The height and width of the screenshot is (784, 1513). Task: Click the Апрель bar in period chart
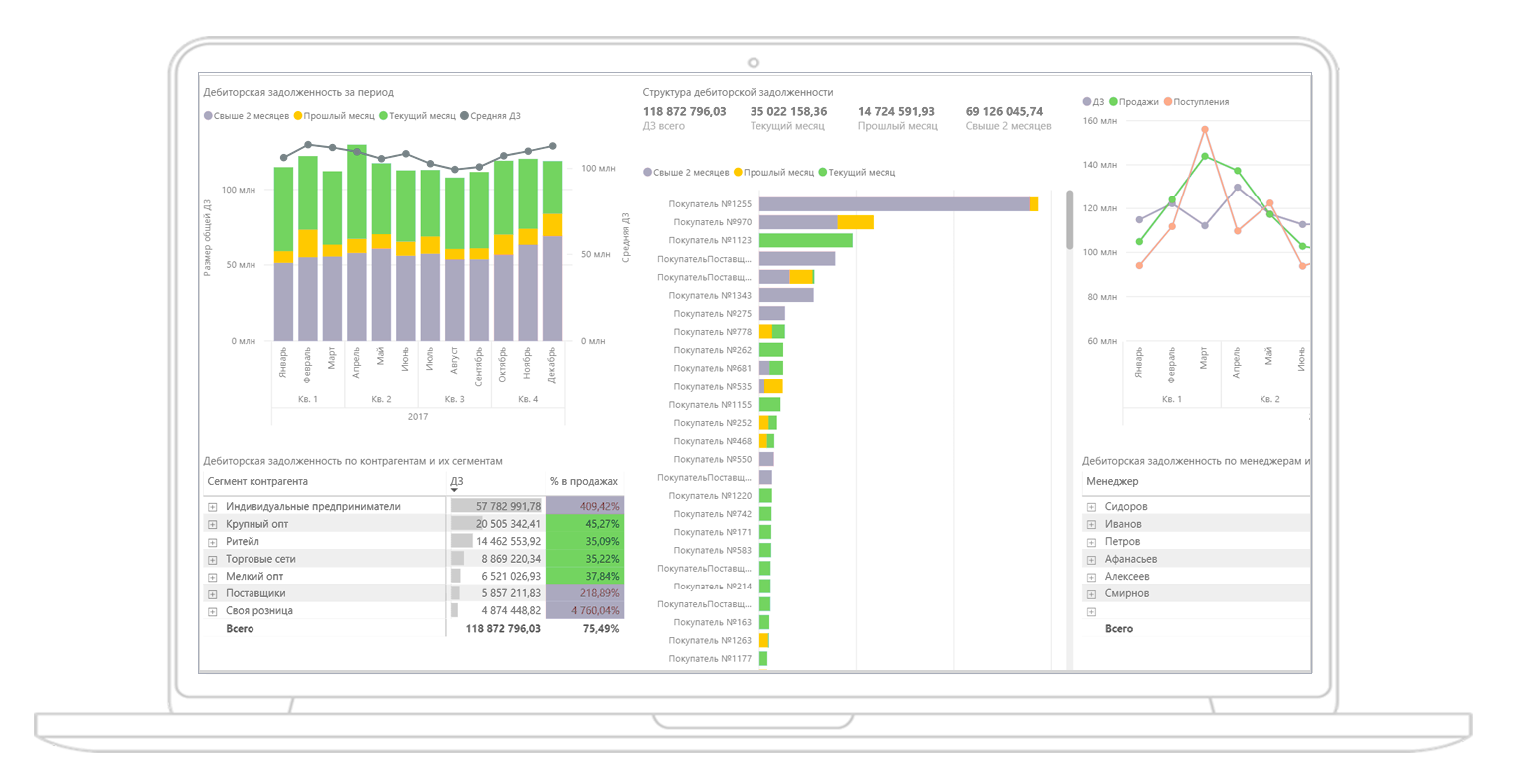[357, 242]
